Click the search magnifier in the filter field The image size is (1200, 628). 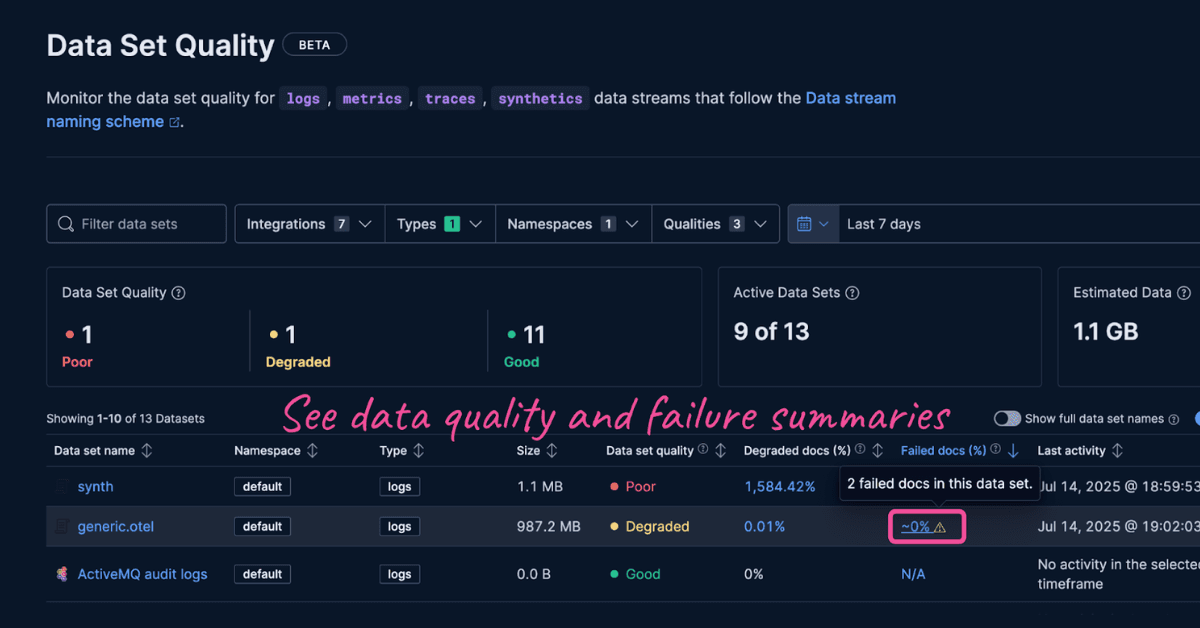pos(65,223)
